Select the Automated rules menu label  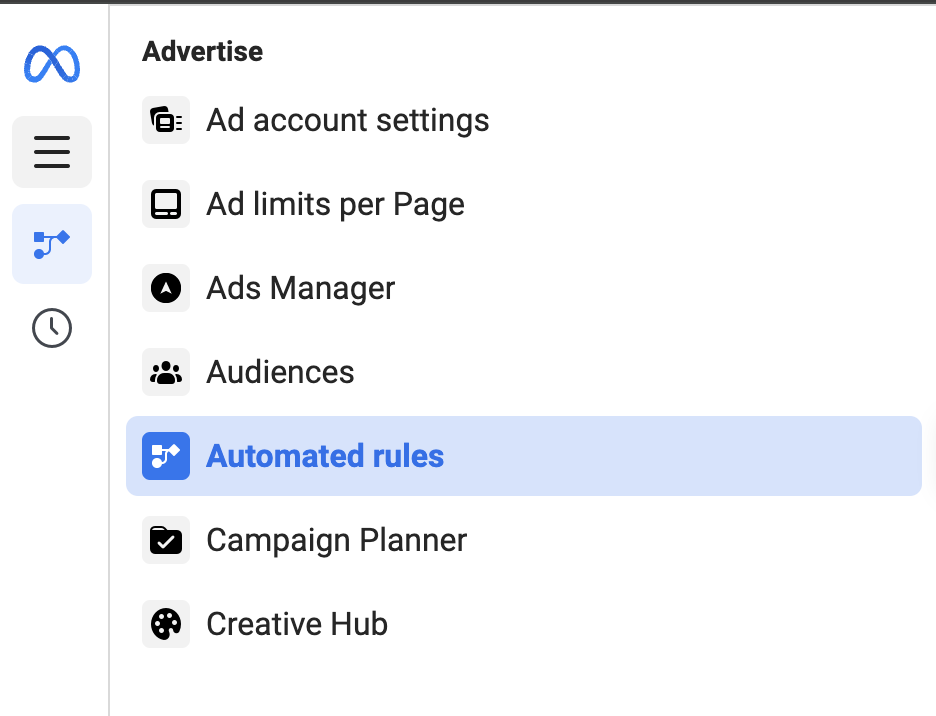[325, 456]
